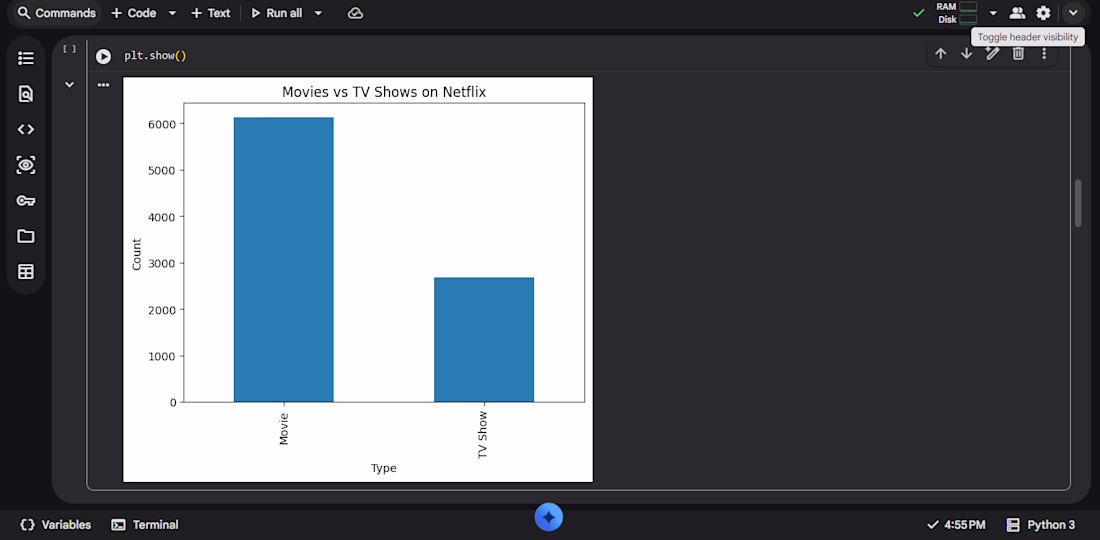1100x540 pixels.
Task: Click the Python 3 runtime indicator
Action: click(x=1040, y=525)
